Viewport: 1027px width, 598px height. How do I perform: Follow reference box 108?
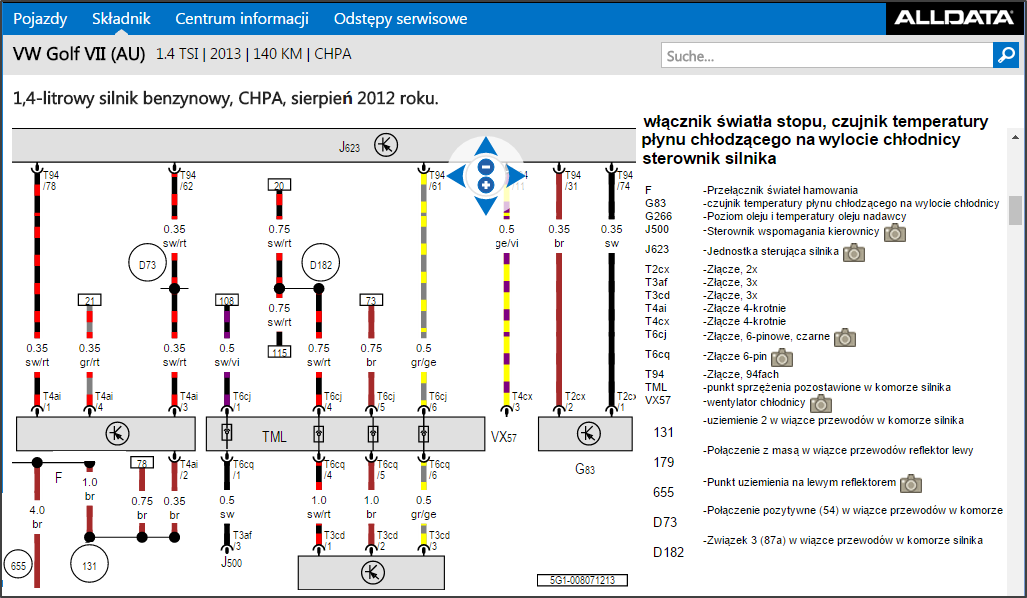click(x=227, y=300)
